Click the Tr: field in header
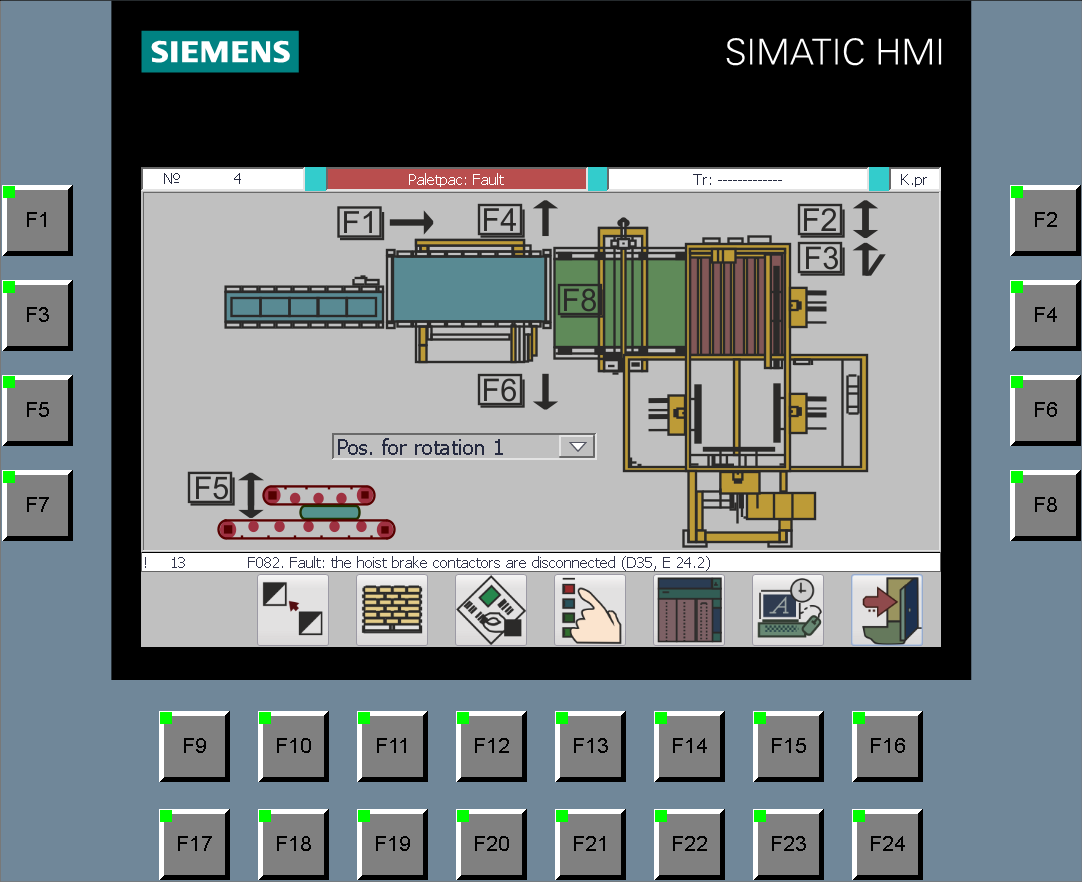This screenshot has width=1082, height=882. (738, 179)
